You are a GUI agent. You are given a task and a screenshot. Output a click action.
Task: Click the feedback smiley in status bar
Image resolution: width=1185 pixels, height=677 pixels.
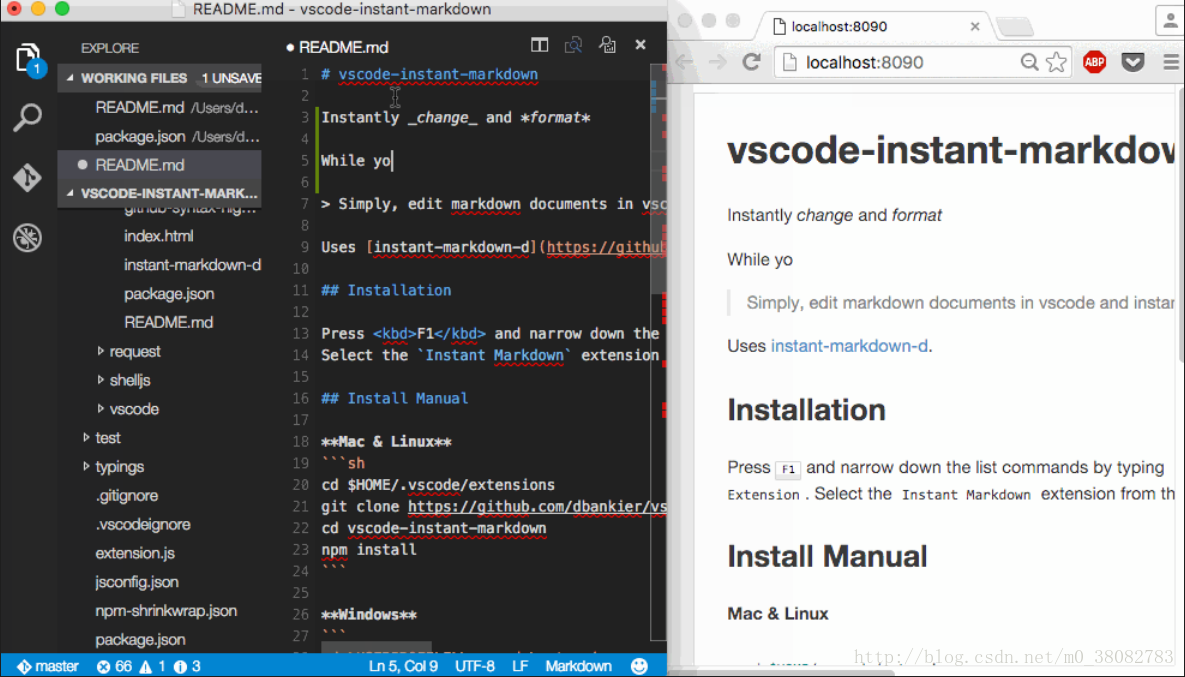[x=639, y=666]
